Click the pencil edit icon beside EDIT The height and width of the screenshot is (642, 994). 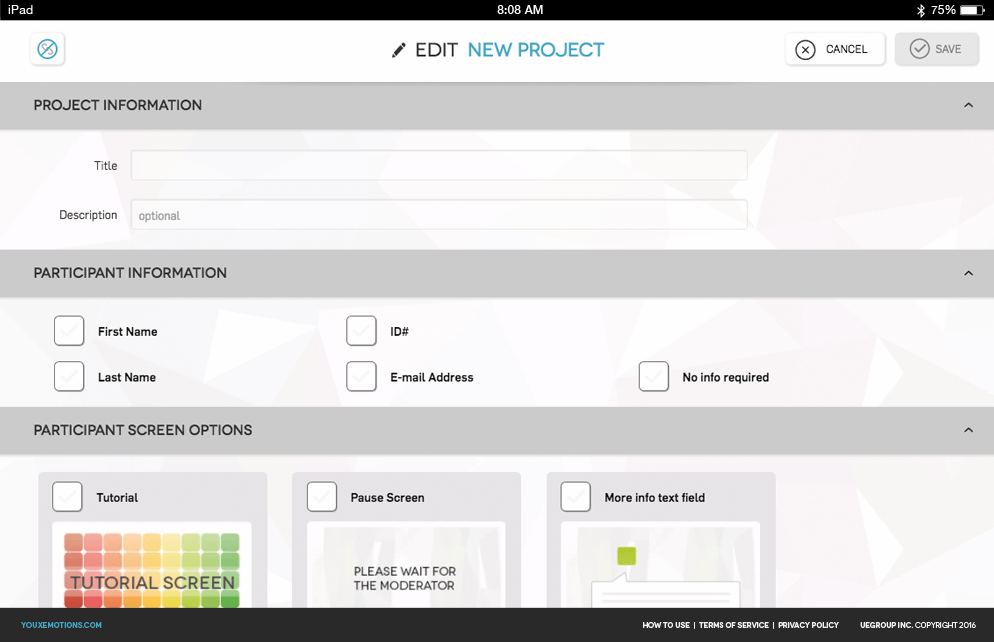(399, 50)
